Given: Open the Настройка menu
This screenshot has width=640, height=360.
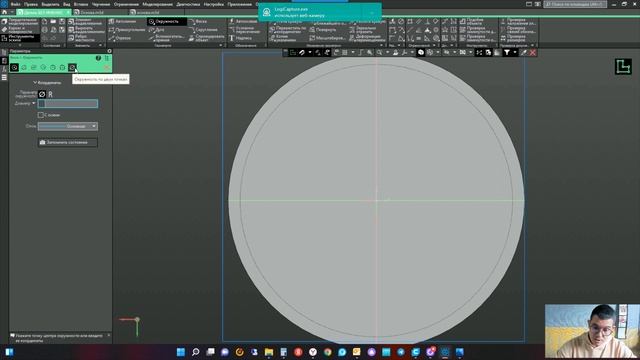Looking at the screenshot, I should 214,4.
